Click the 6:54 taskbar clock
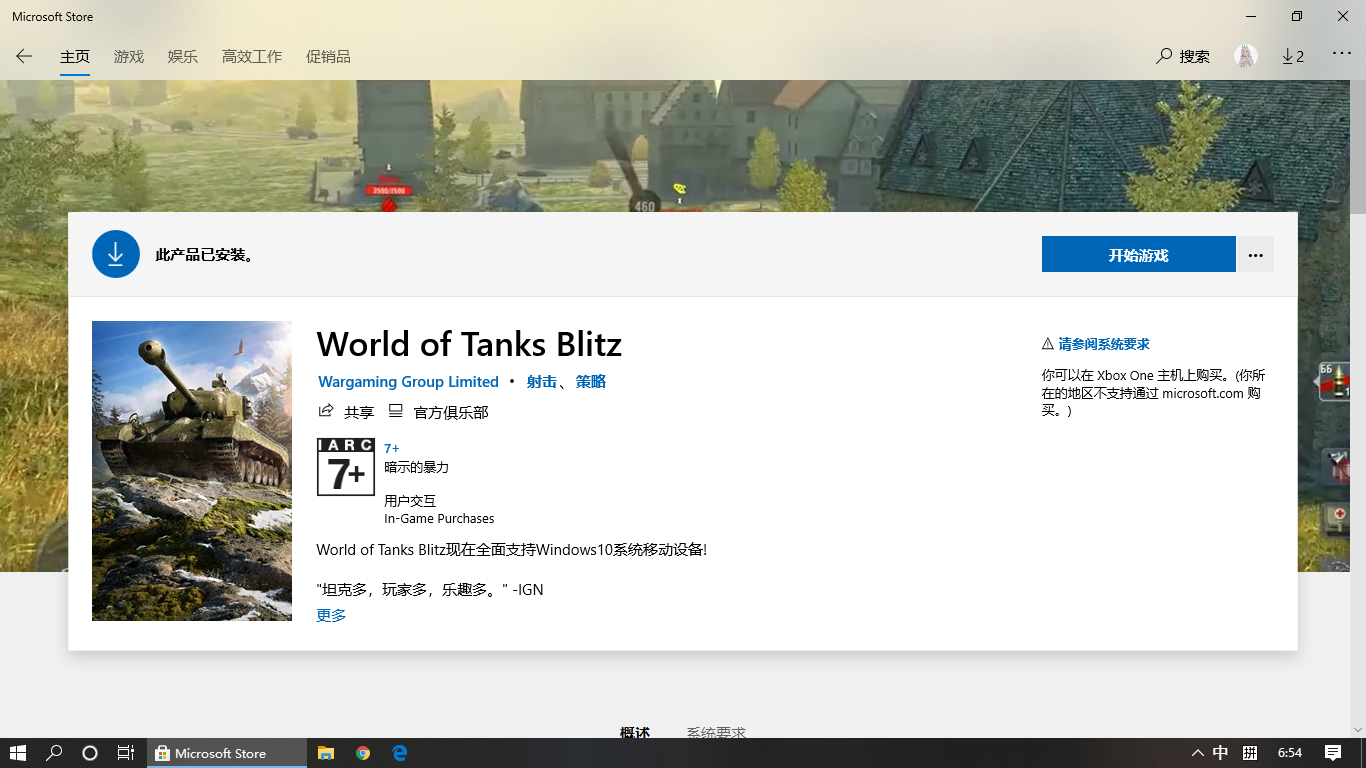 click(1290, 753)
